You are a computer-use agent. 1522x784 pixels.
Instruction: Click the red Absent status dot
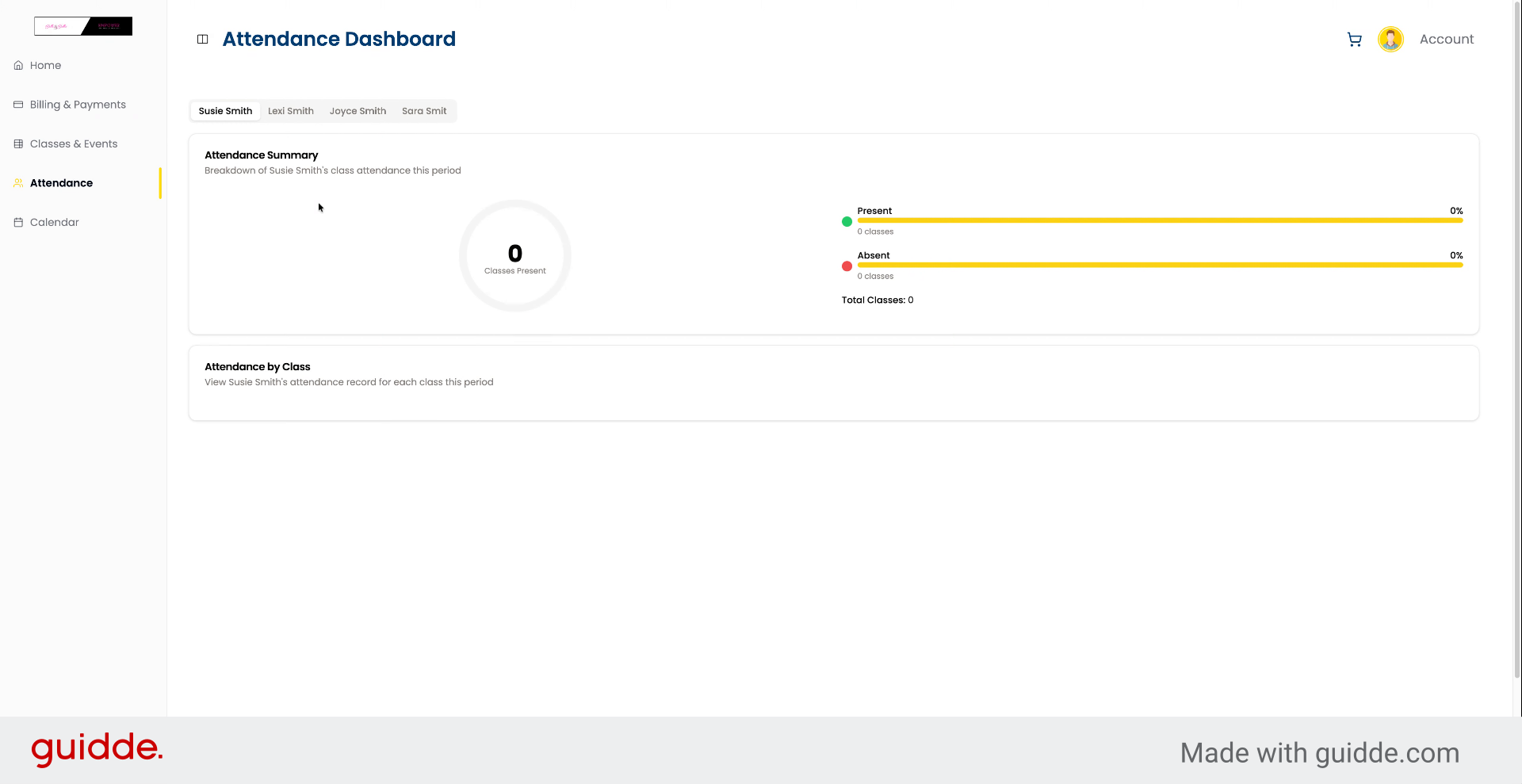847,266
